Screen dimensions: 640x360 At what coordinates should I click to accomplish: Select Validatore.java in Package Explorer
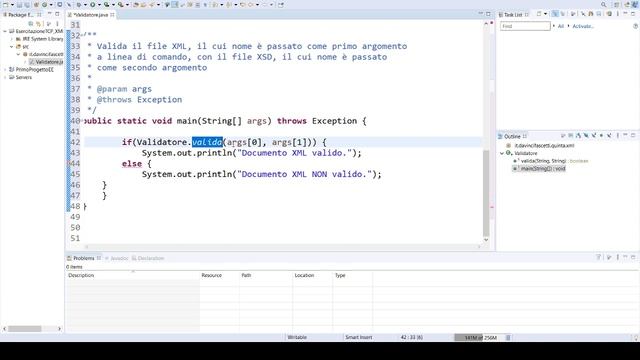point(46,62)
